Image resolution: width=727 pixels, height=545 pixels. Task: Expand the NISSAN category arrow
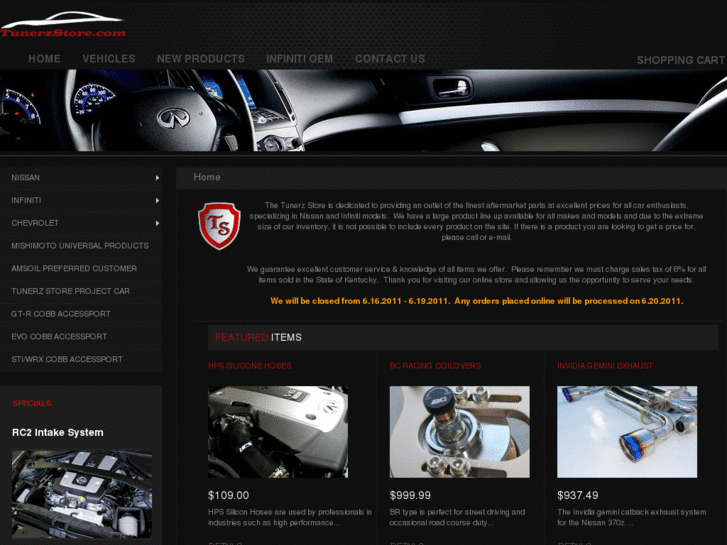(158, 178)
